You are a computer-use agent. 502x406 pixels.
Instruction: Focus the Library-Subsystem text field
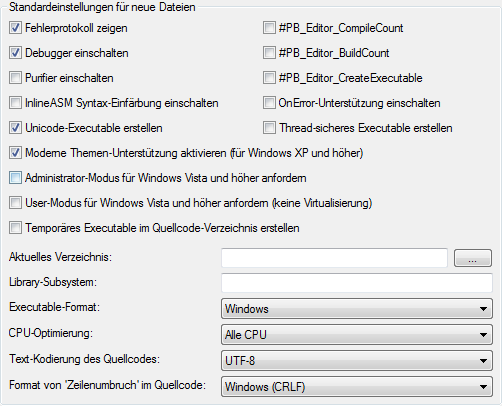pos(357,283)
